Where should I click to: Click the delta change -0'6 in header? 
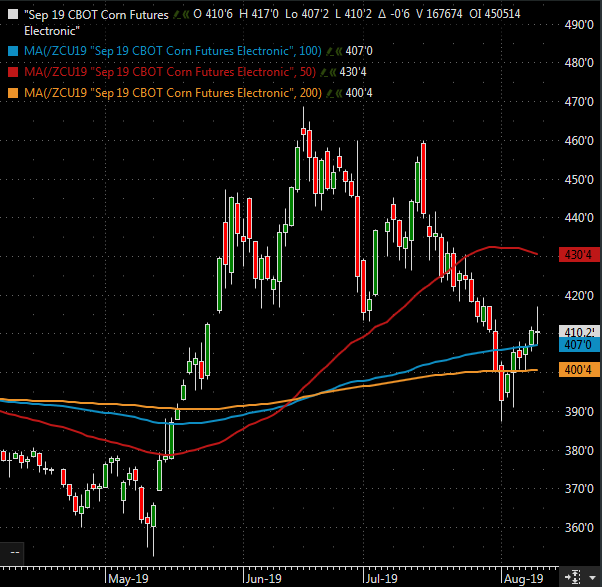394,14
